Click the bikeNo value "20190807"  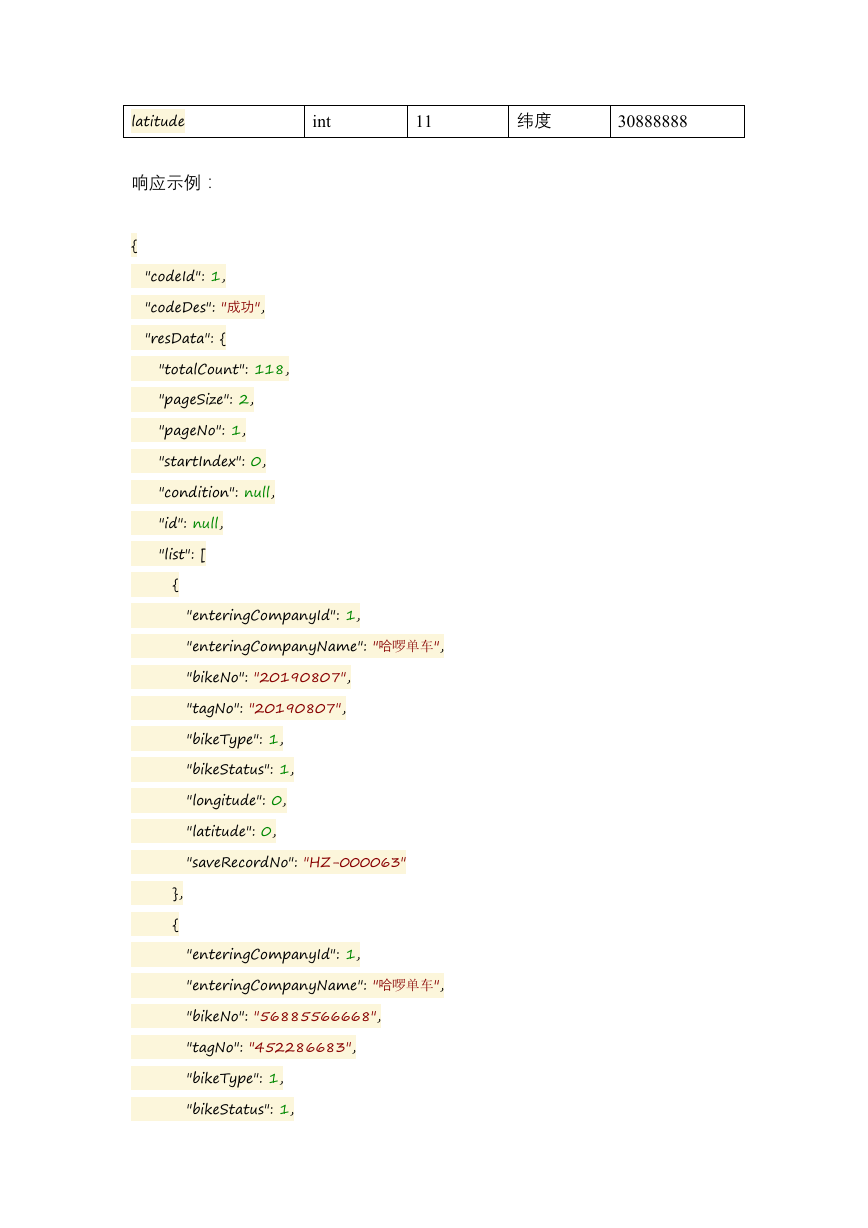click(300, 677)
